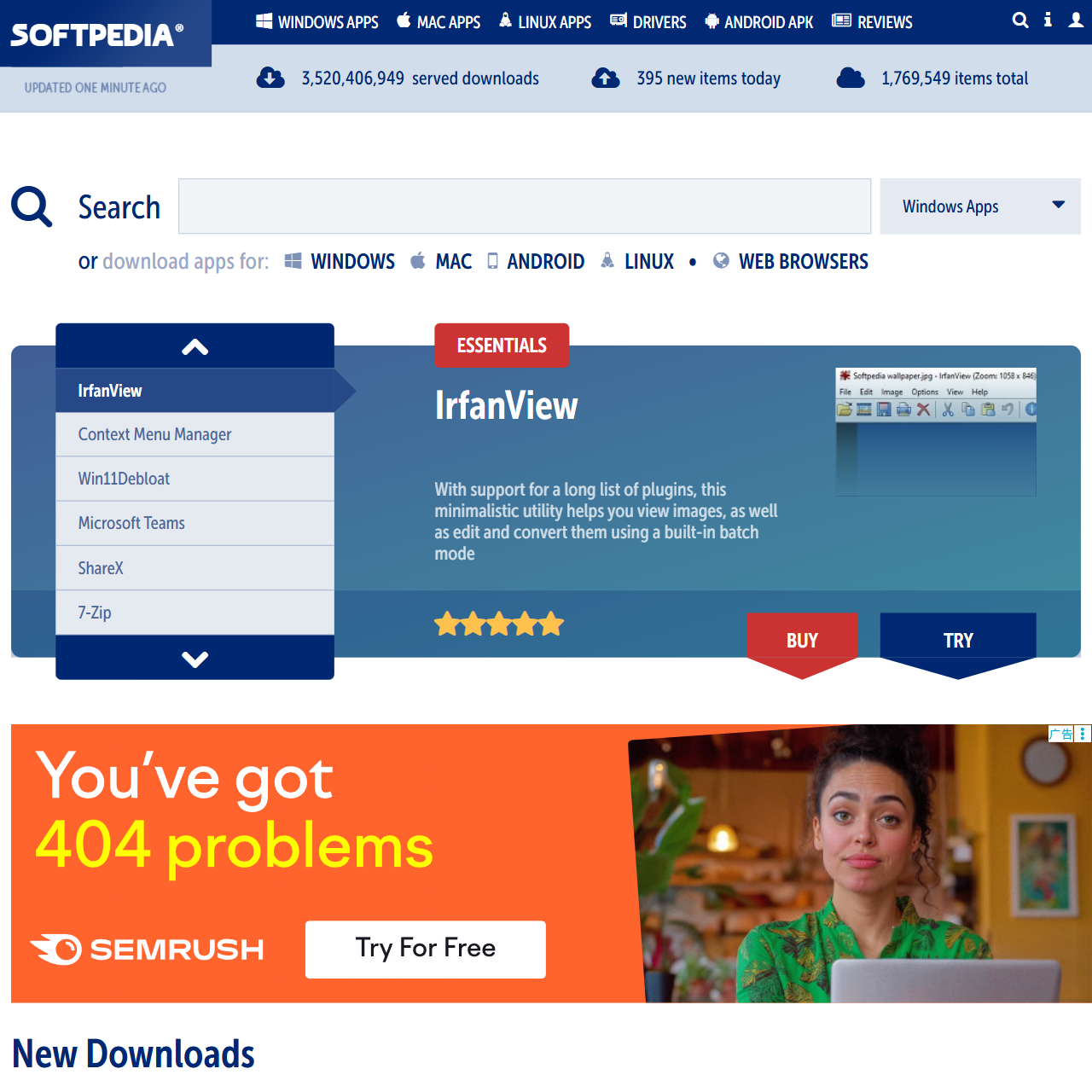Viewport: 1092px width, 1092px height.
Task: Open the search magnifier icon in the top bar
Action: (x=1020, y=20)
